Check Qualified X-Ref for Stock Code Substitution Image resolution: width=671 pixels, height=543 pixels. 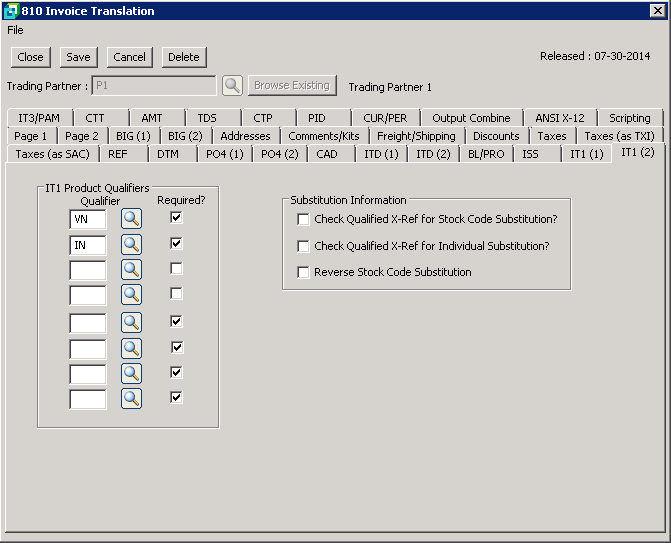[x=304, y=220]
